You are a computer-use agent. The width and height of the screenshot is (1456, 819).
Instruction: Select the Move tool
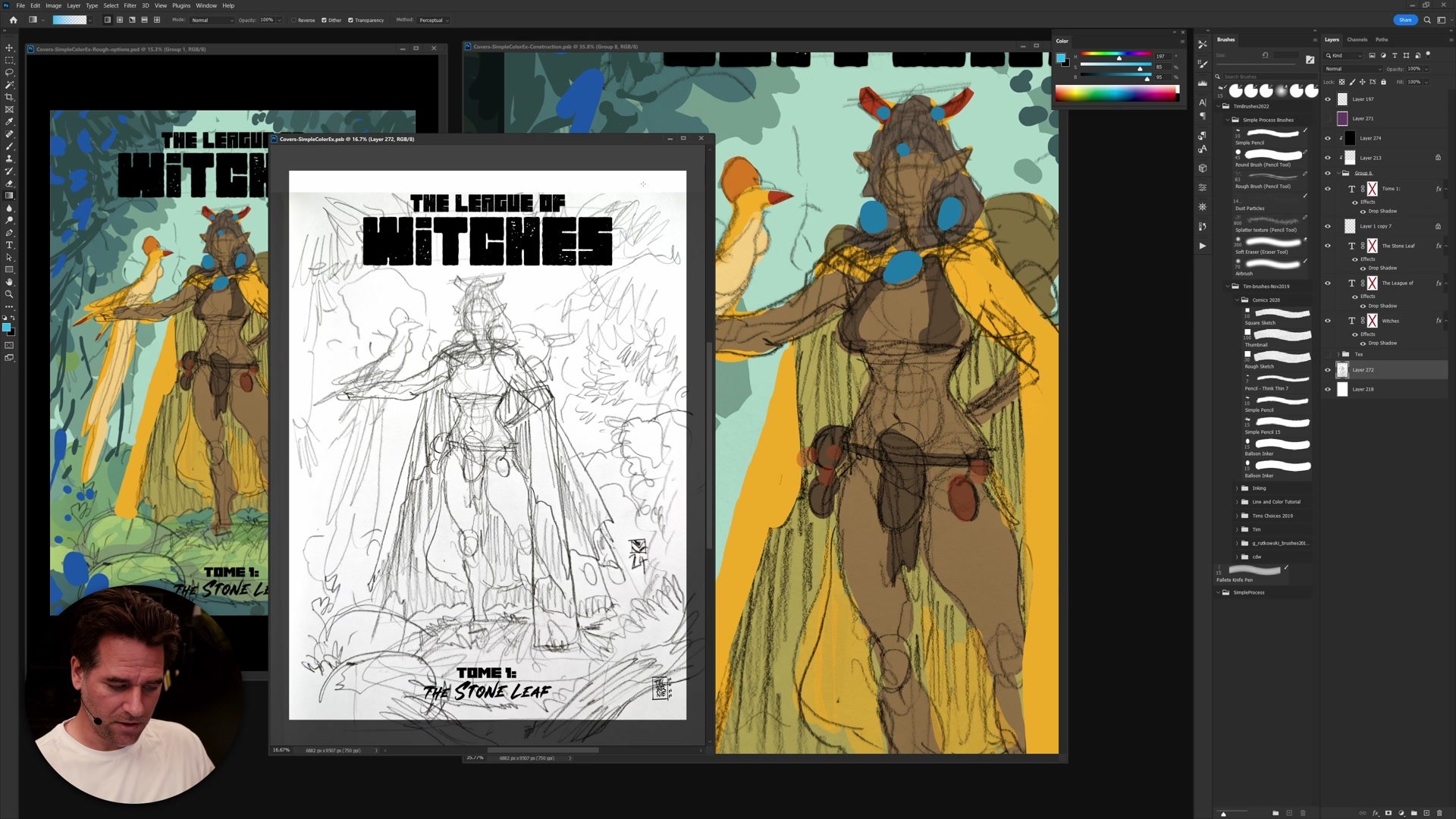[x=9, y=48]
